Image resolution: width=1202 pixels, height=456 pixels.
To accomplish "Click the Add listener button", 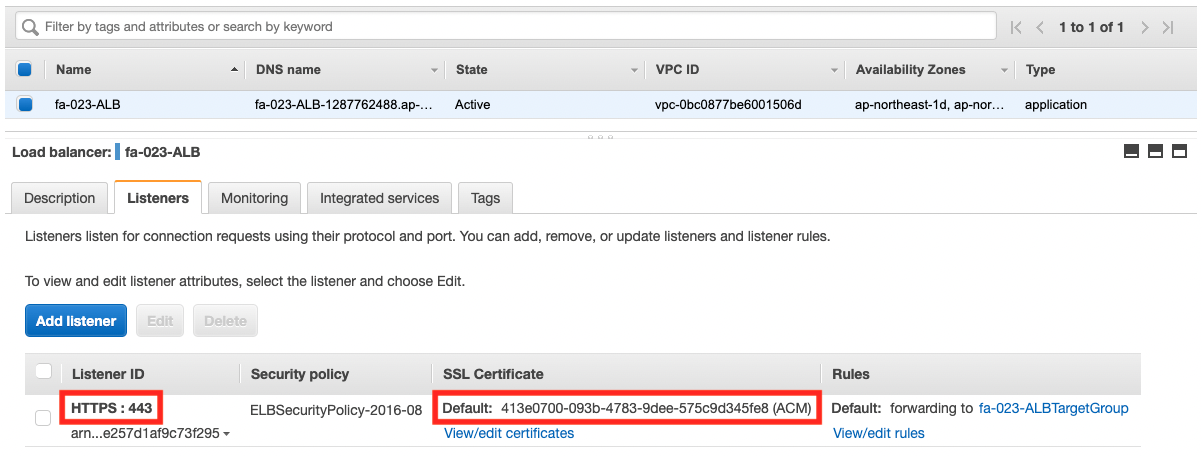I will point(76,321).
